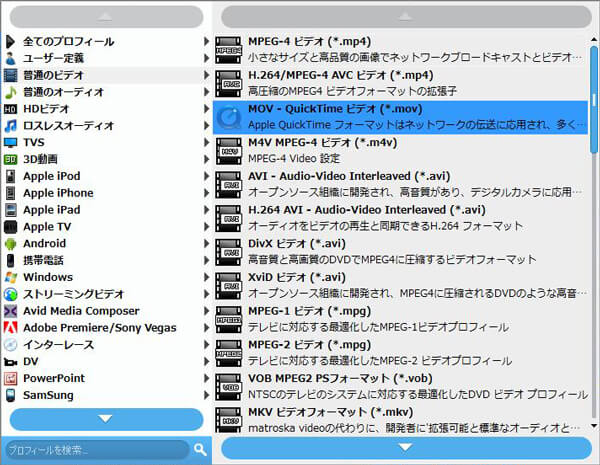The height and width of the screenshot is (465, 600).
Task: Choose H.264/MPEG-4 AVC ビデオ format
Action: [400, 83]
